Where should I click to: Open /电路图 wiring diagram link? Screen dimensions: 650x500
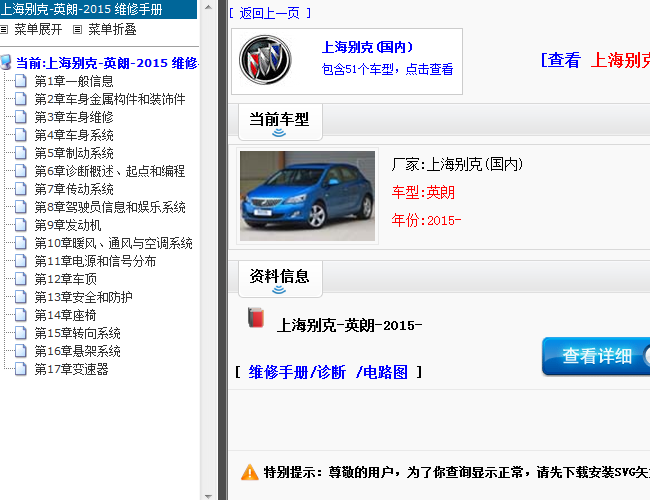[381, 372]
